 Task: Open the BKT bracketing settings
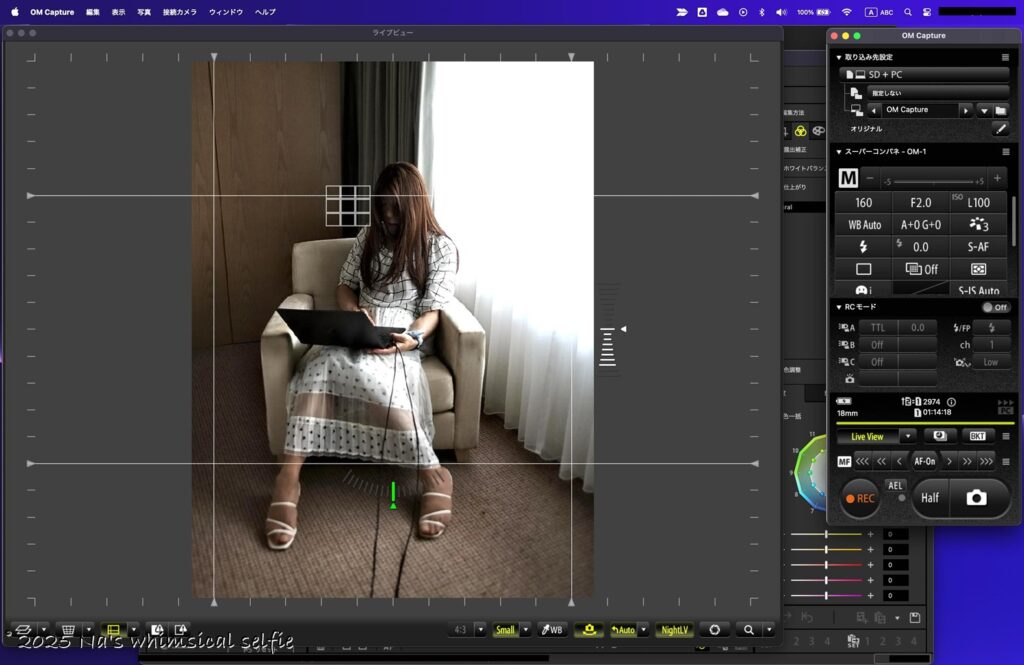pos(977,436)
